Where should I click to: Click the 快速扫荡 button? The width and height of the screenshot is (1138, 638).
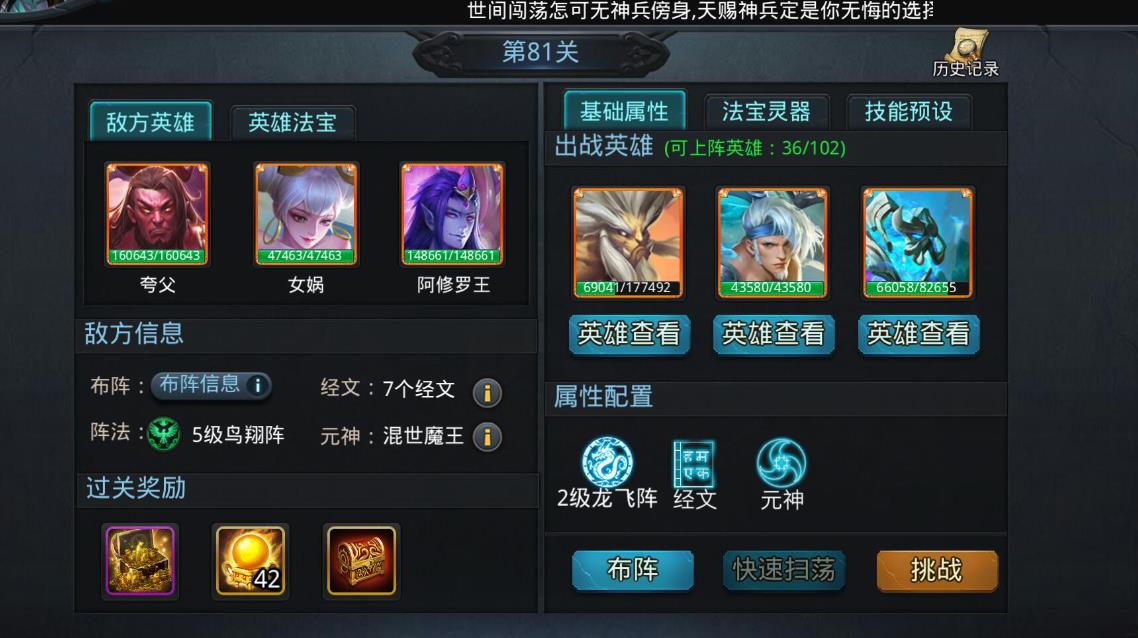coord(784,570)
